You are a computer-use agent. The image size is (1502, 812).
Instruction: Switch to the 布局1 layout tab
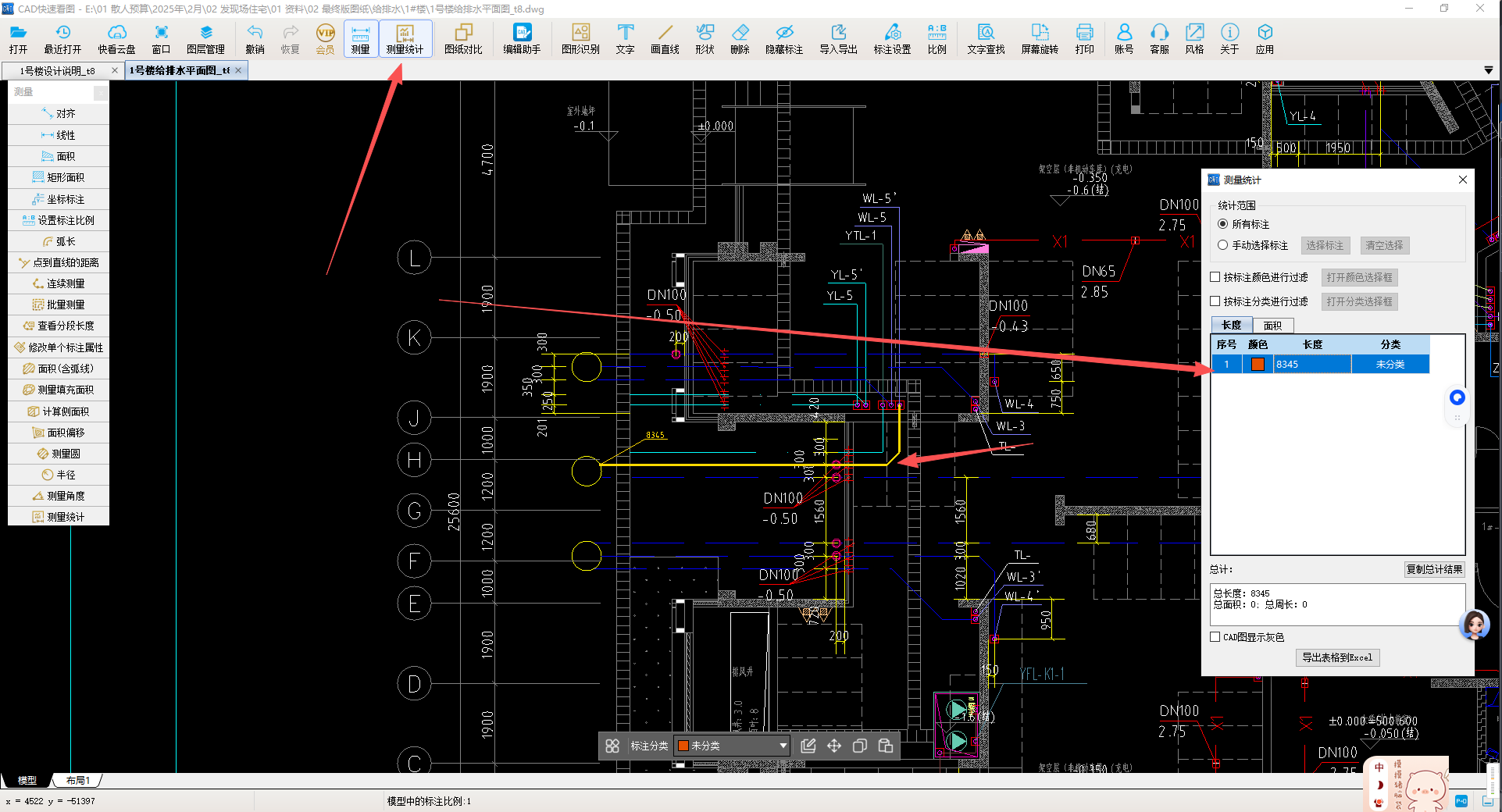77,780
